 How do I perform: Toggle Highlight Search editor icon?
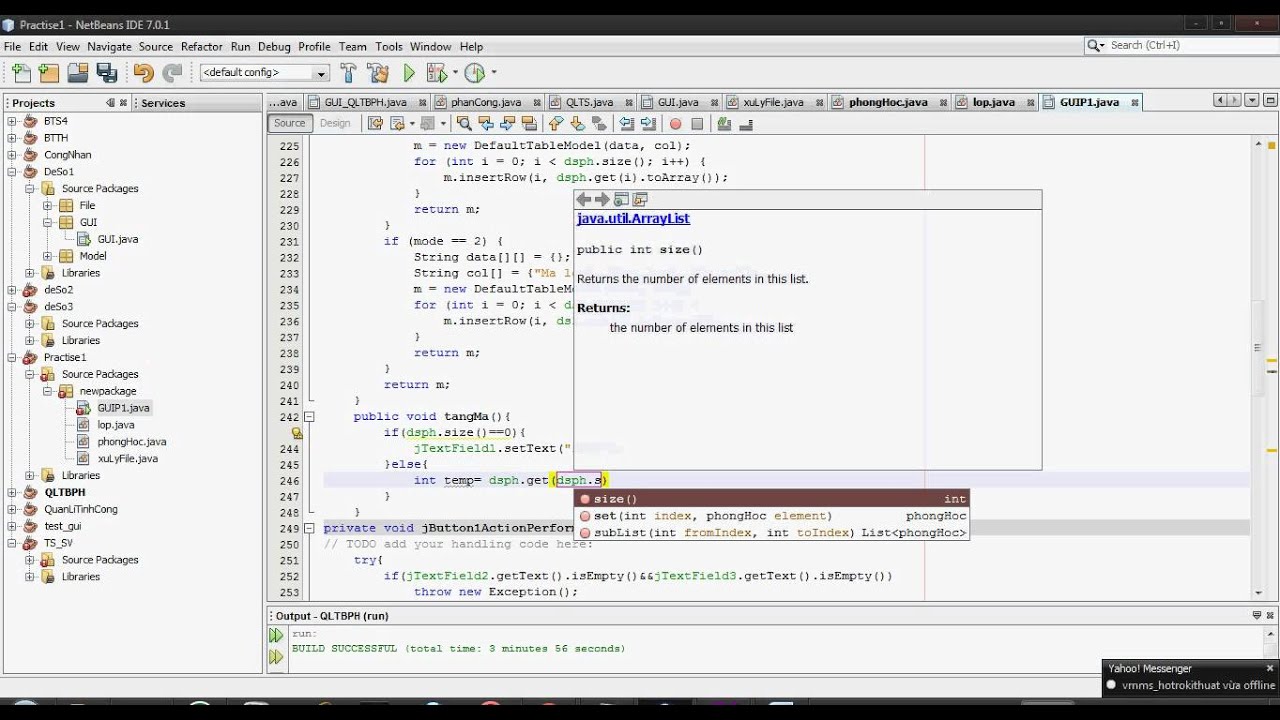click(x=529, y=123)
